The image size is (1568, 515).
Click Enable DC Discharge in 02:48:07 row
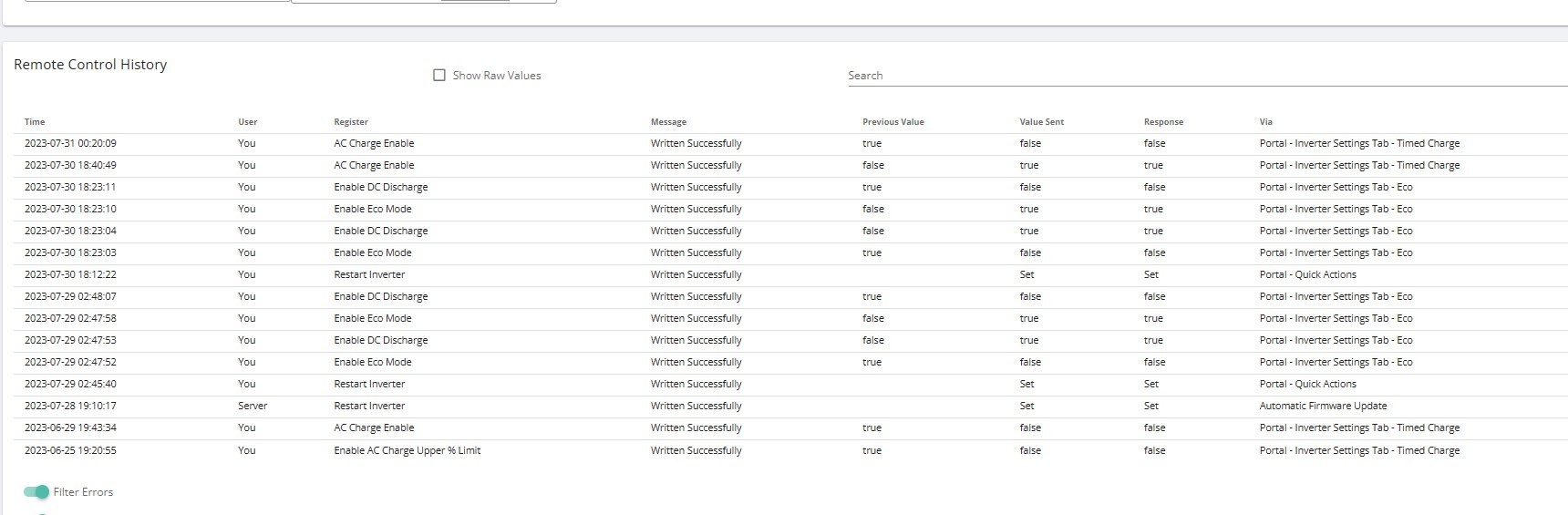380,297
